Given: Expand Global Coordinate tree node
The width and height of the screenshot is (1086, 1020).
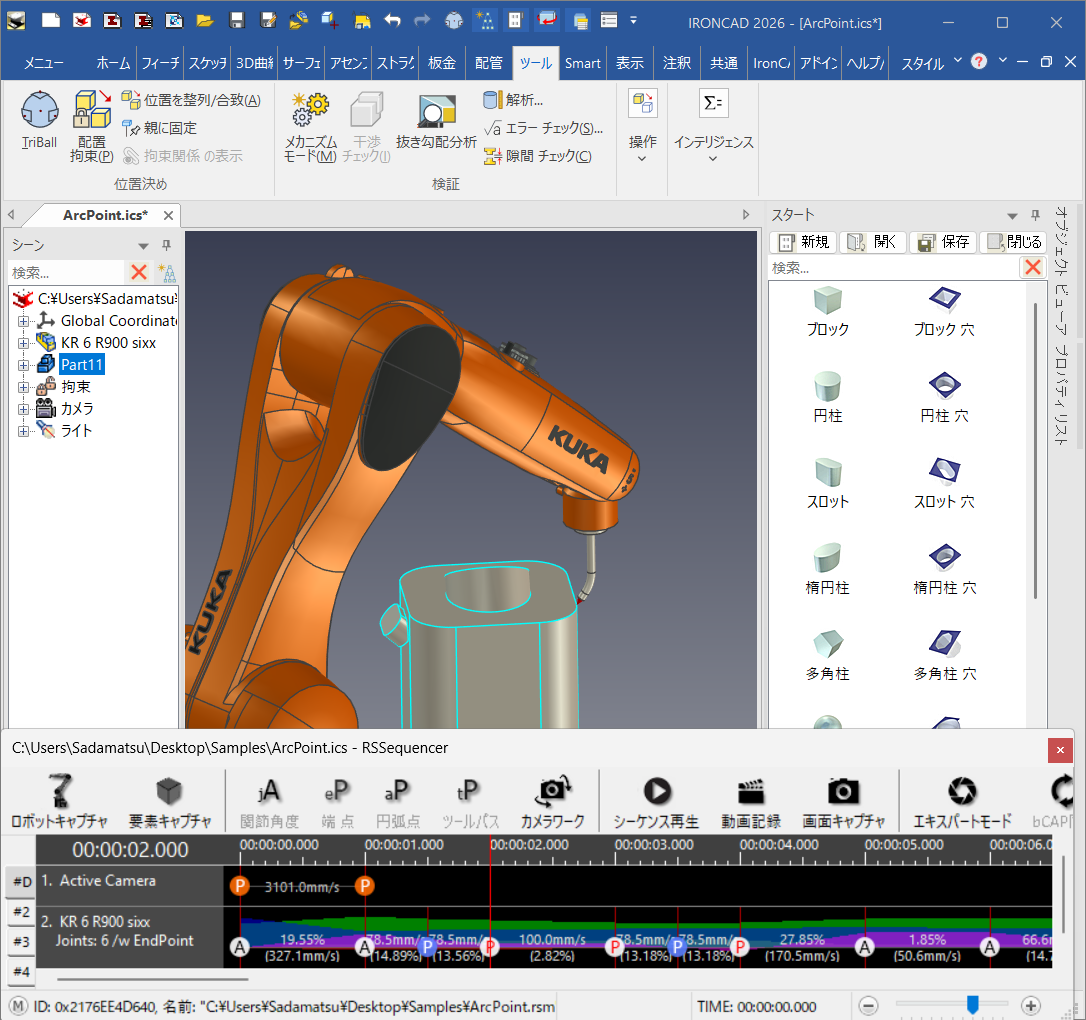Looking at the screenshot, I should pos(23,321).
